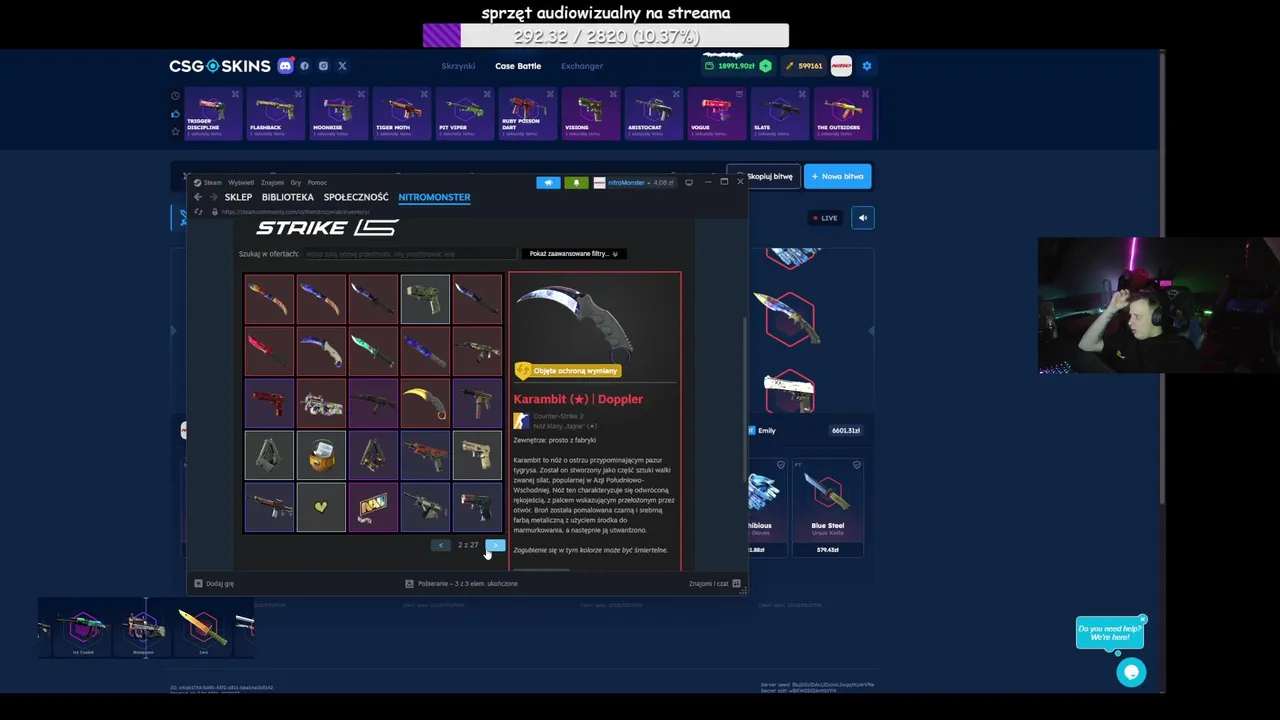Select the heart sticker inventory item
The image size is (1280, 720).
click(x=321, y=507)
